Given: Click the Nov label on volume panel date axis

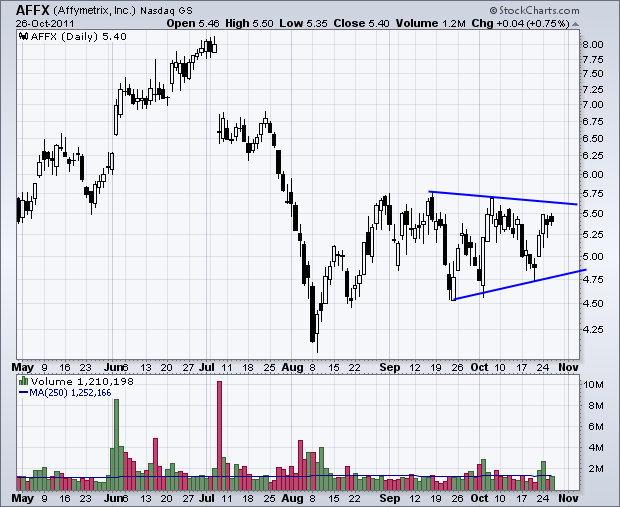Looking at the screenshot, I should [x=568, y=498].
